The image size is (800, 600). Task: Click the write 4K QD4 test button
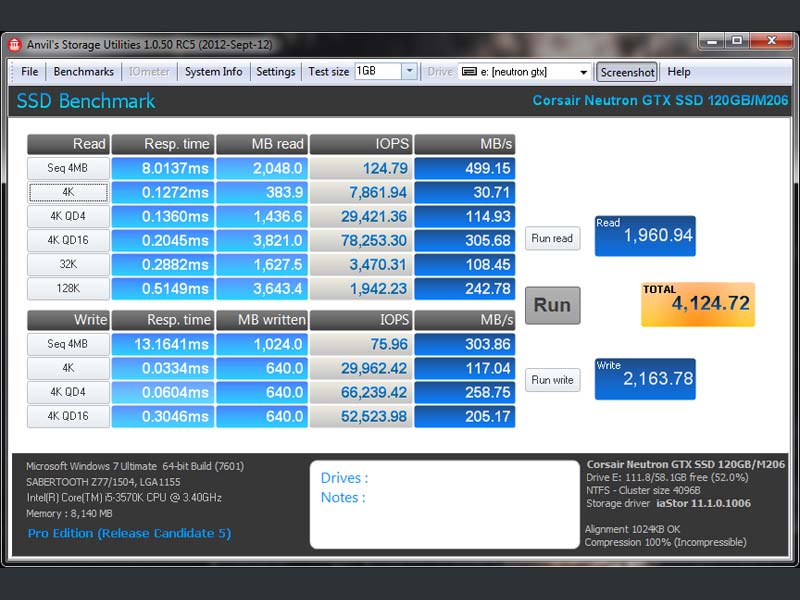click(68, 392)
